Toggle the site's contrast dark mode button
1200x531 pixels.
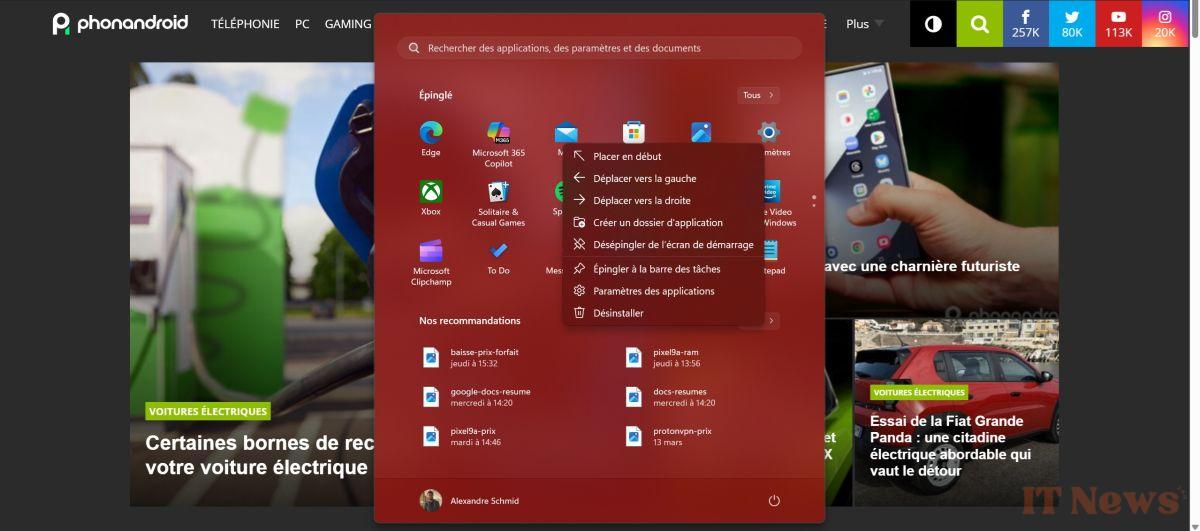pos(933,23)
